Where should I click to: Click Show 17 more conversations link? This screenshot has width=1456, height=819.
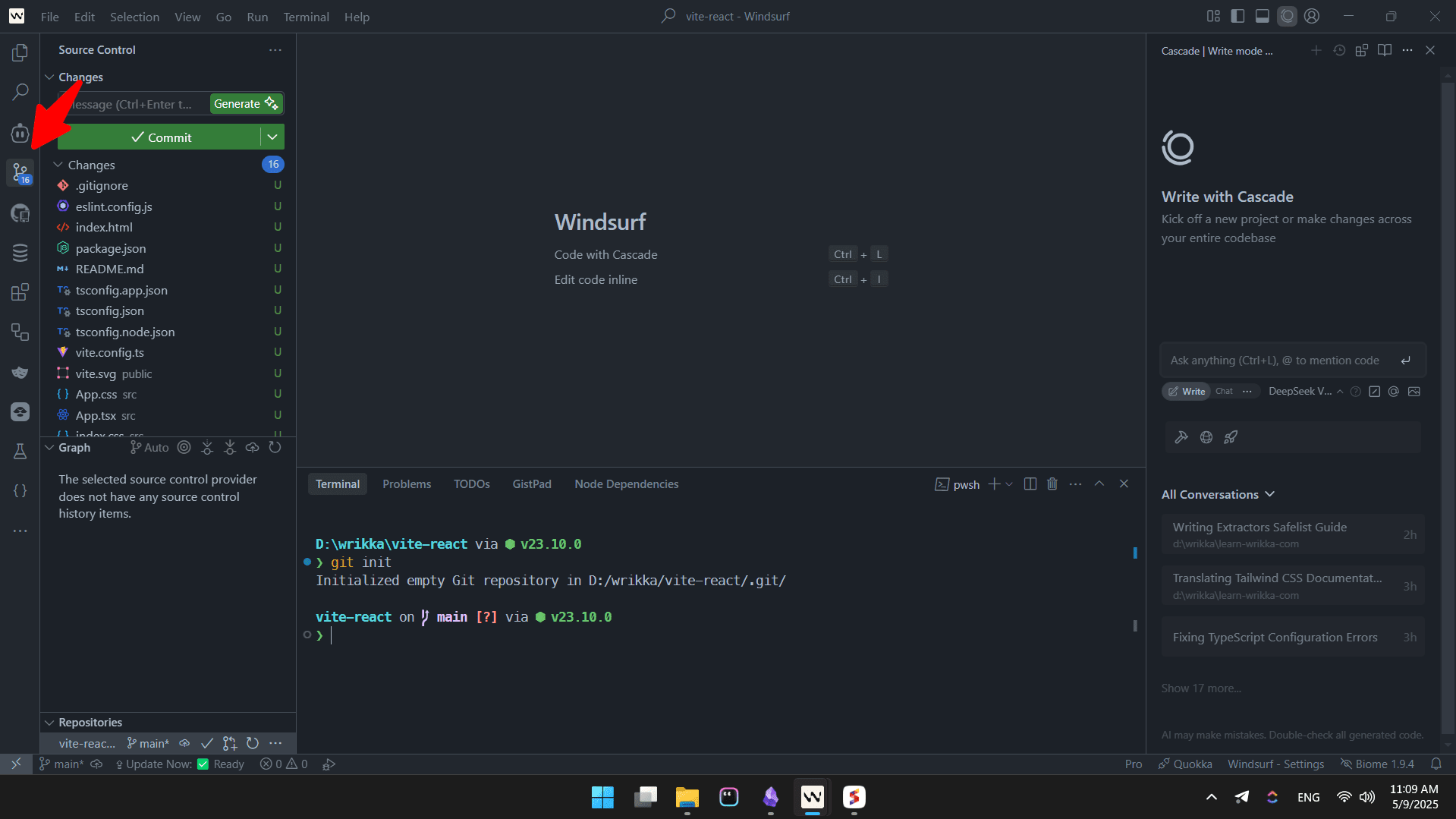pos(1201,688)
